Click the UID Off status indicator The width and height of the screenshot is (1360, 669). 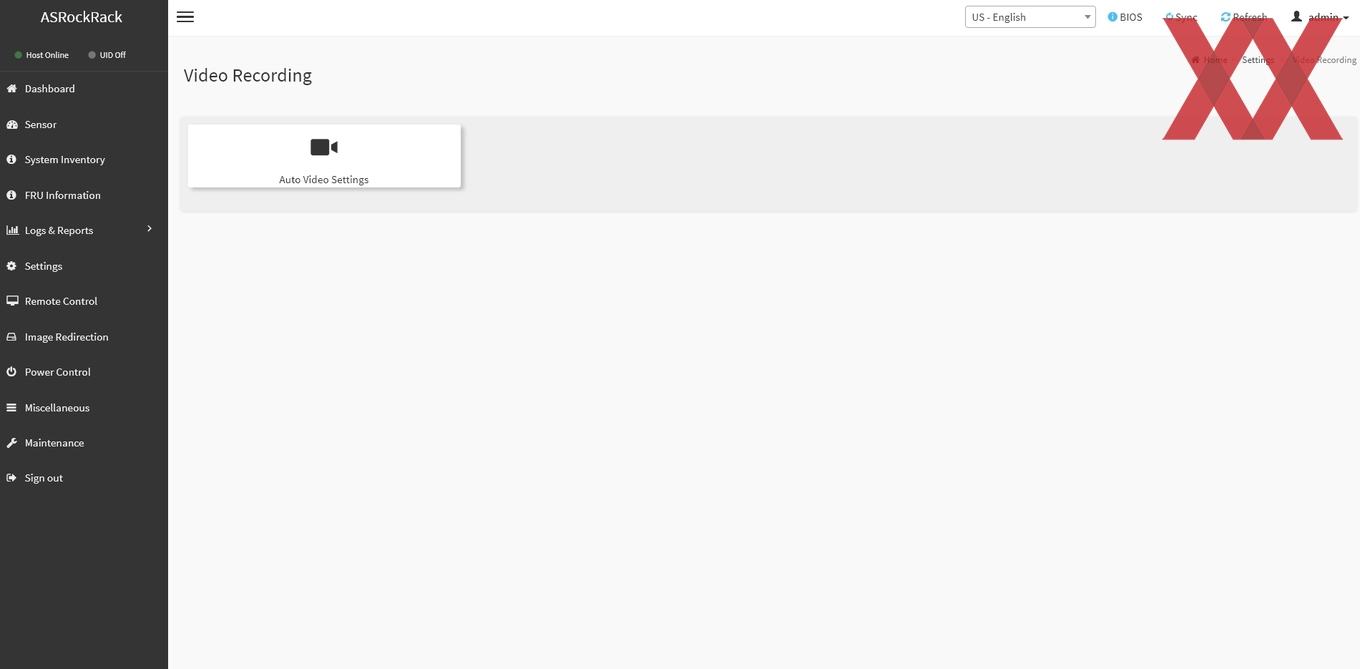pyautogui.click(x=107, y=55)
